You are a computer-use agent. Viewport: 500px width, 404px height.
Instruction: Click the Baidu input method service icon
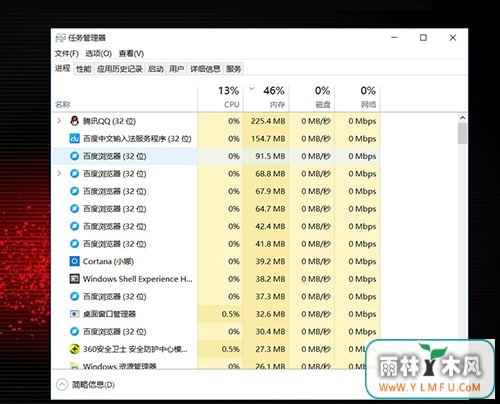pyautogui.click(x=74, y=138)
